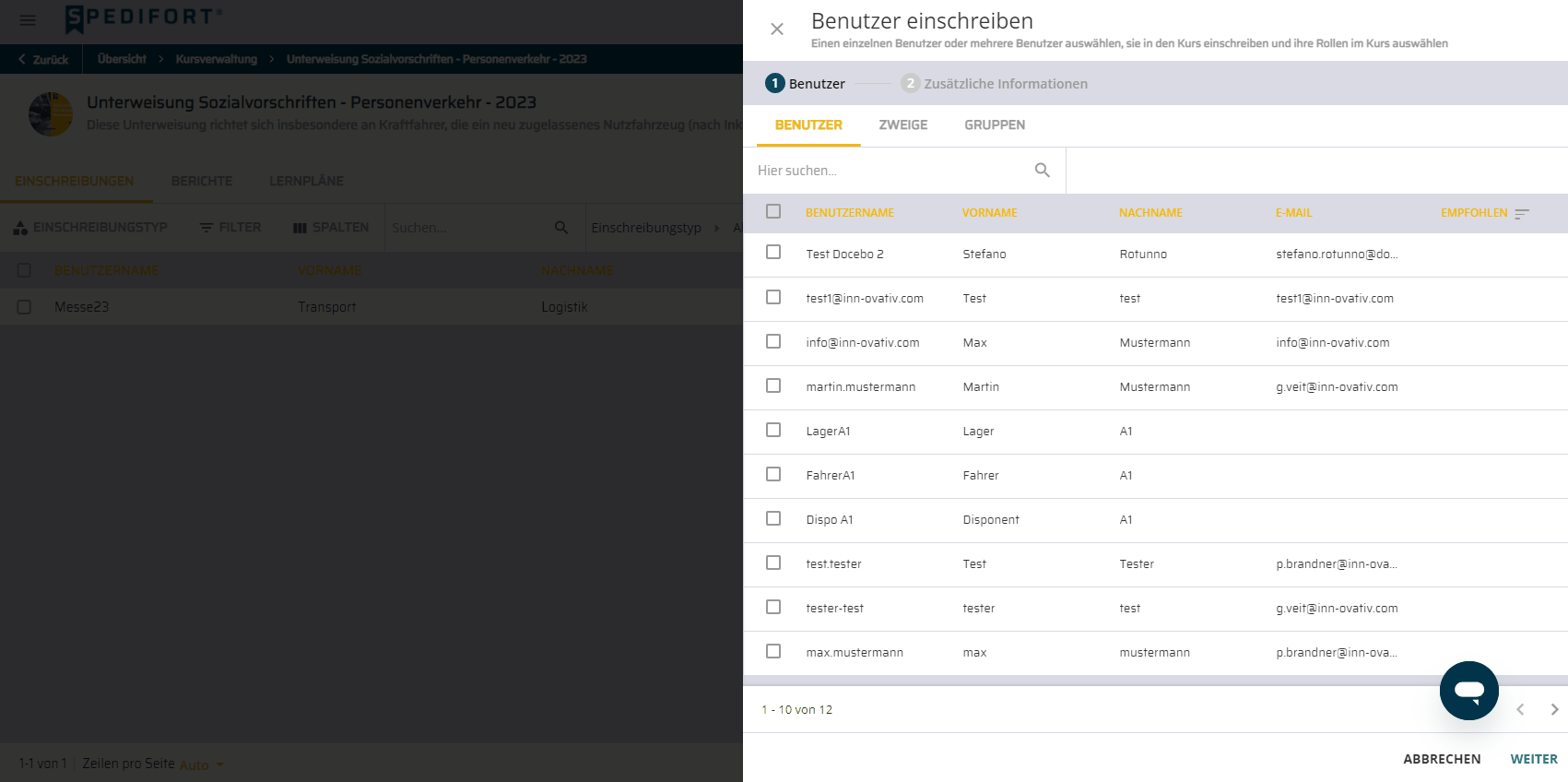Sort by Empfohlen column header
This screenshot has width=1568, height=782.
pyautogui.click(x=1474, y=213)
